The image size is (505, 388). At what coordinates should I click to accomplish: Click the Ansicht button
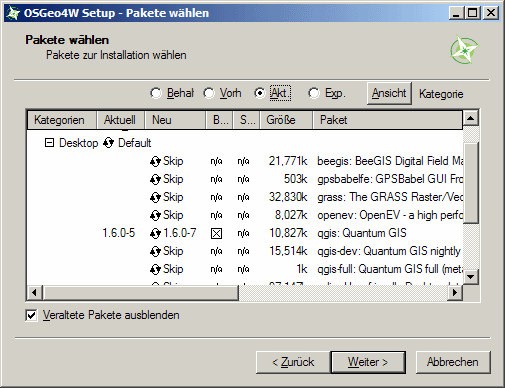[389, 93]
